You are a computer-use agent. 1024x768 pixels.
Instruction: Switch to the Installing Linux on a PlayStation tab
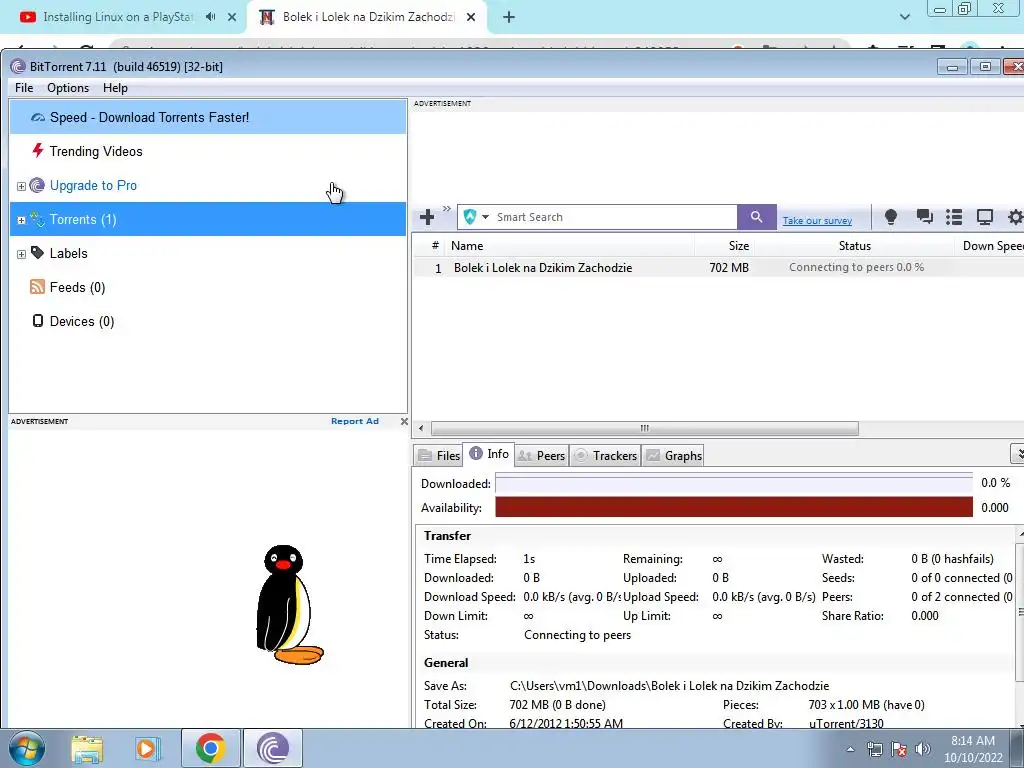tap(118, 17)
